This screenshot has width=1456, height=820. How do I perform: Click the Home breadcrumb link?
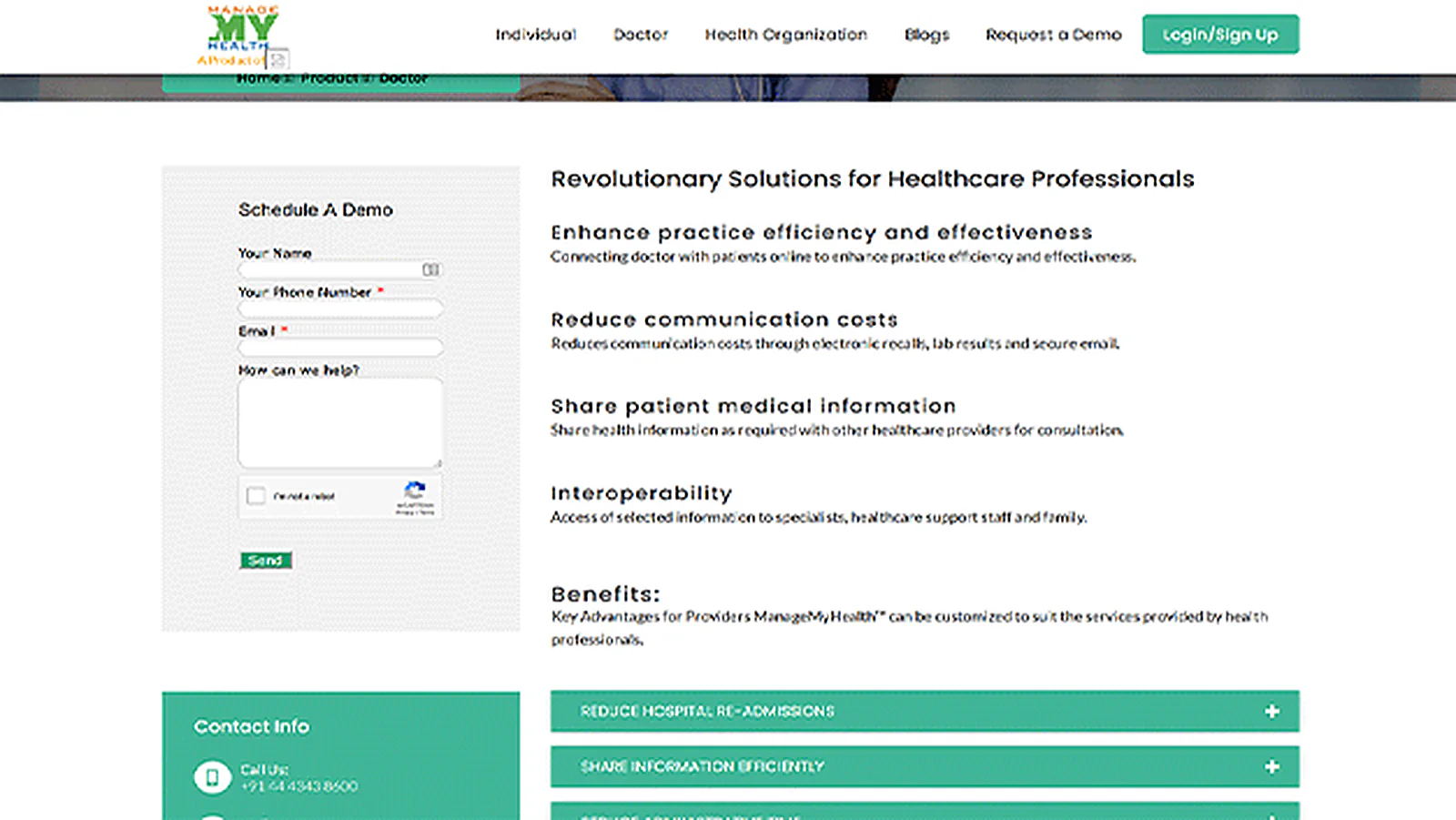pos(258,79)
